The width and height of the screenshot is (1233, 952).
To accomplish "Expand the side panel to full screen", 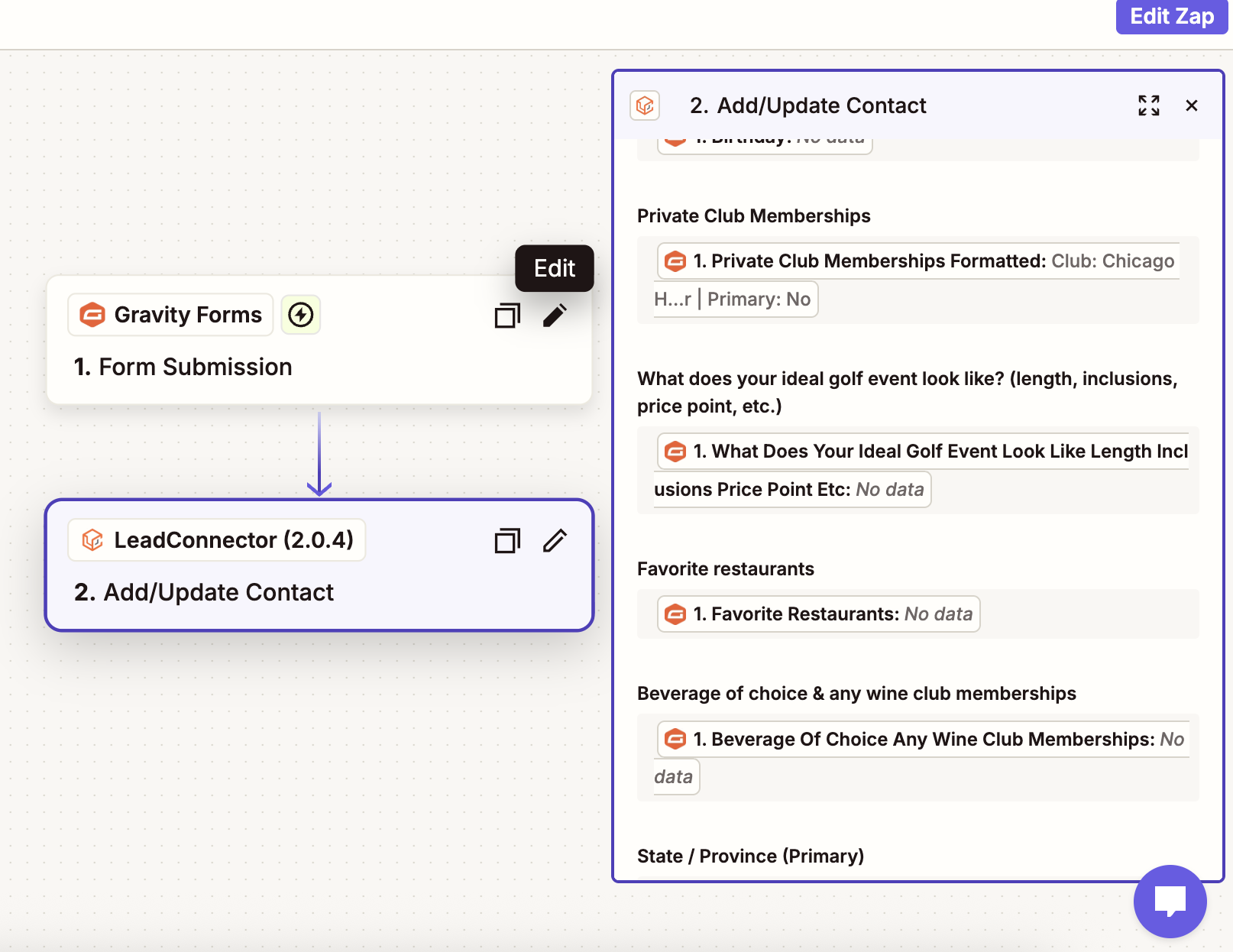I will click(1149, 105).
